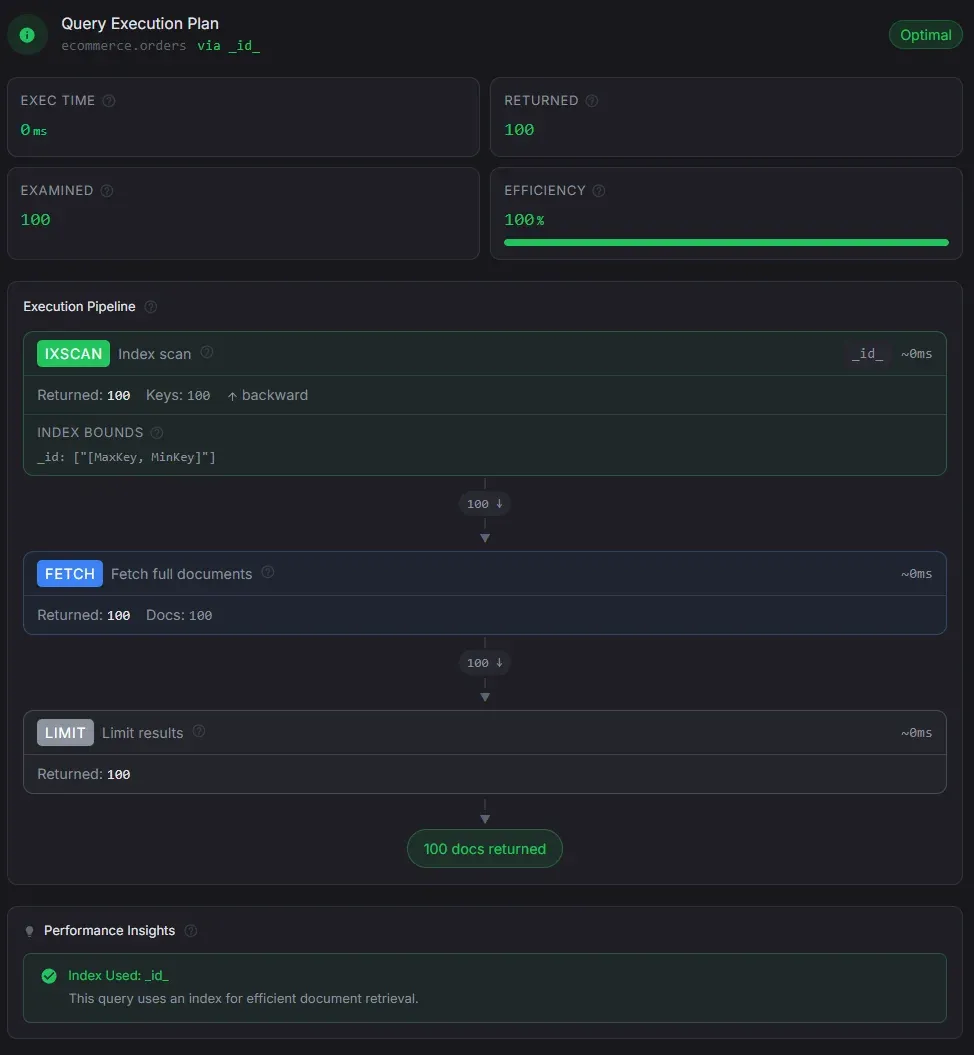This screenshot has height=1055, width=974.
Task: Click the help icon next to EXEC TIME
Action: (109, 101)
